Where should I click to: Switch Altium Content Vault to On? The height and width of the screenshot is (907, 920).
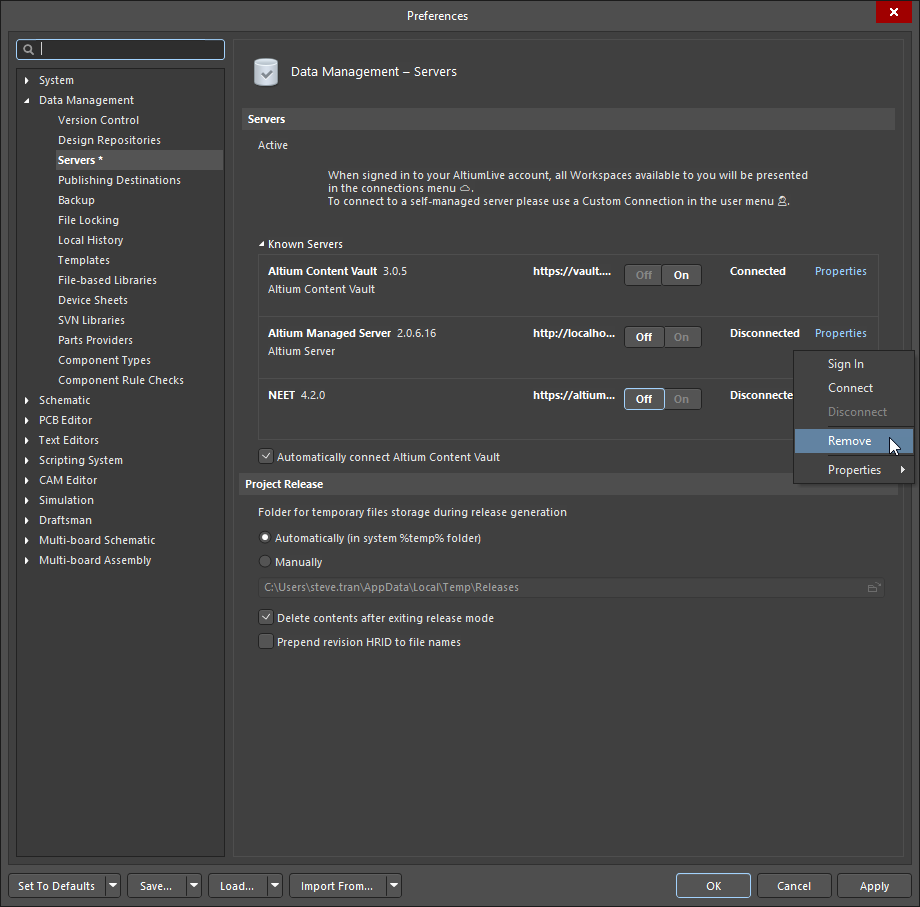[x=681, y=275]
